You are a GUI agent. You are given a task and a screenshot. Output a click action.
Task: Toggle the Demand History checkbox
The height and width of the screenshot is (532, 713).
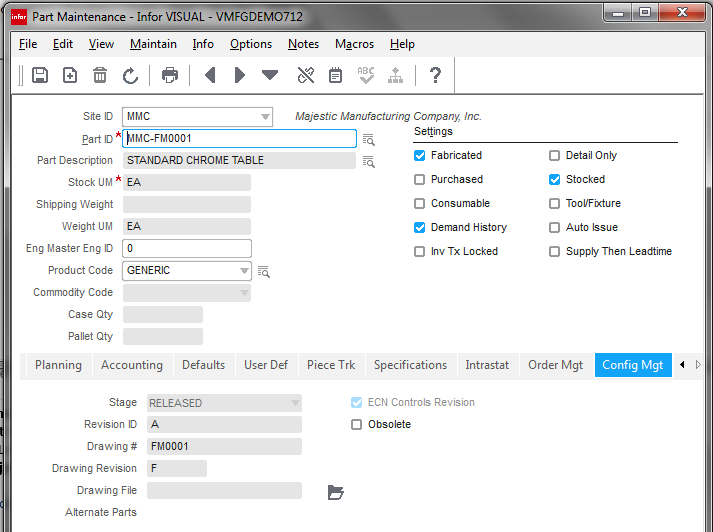419,227
